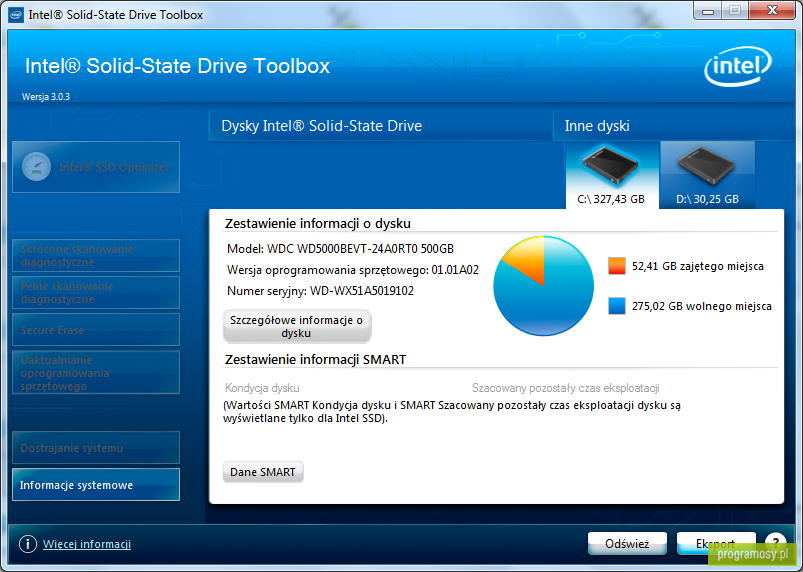Image resolution: width=803 pixels, height=572 pixels.
Task: Open Uaktualnianie oprogramowania sprzętowego
Action: click(x=96, y=373)
